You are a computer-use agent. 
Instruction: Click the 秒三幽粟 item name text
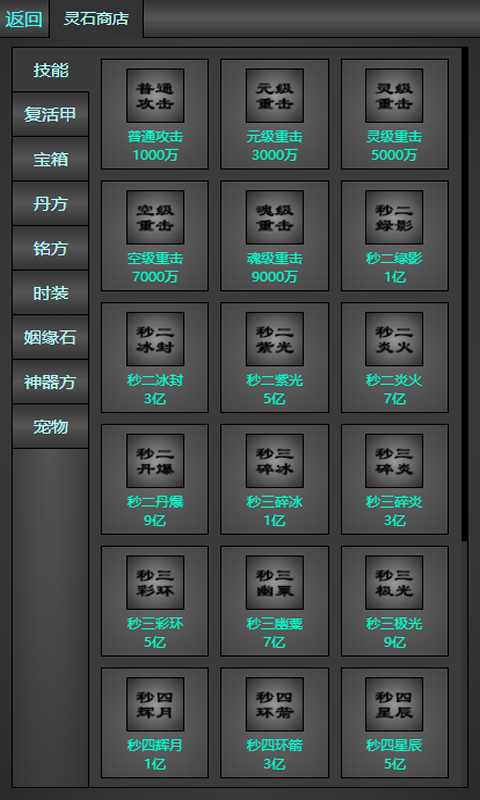coord(274,624)
